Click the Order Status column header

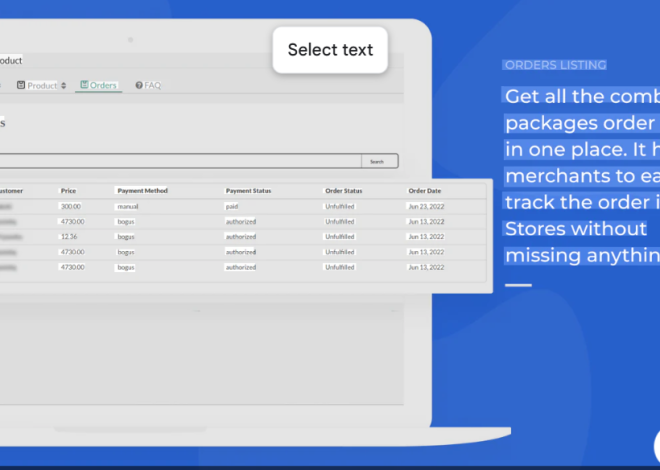point(343,191)
